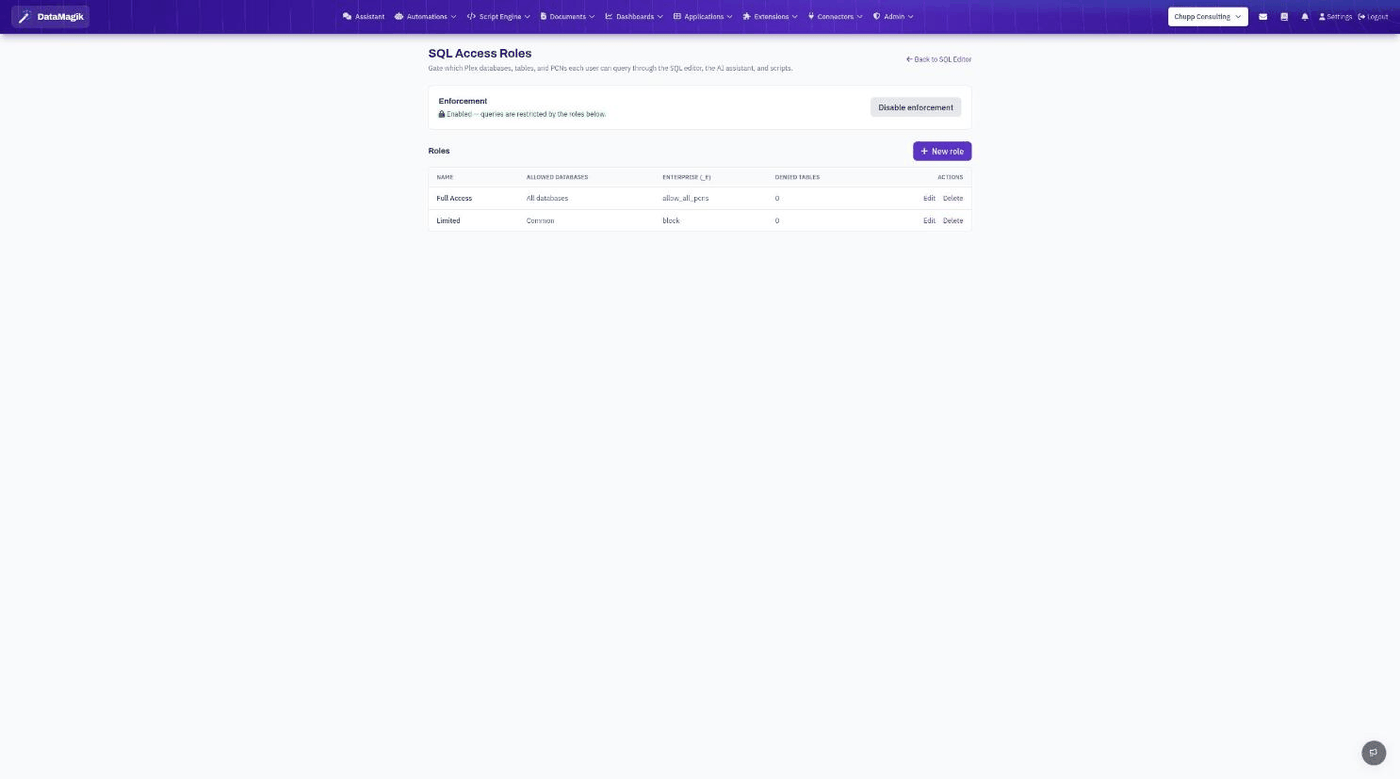This screenshot has width=1400, height=779.
Task: Expand the Extensions menu
Action: pos(770,17)
